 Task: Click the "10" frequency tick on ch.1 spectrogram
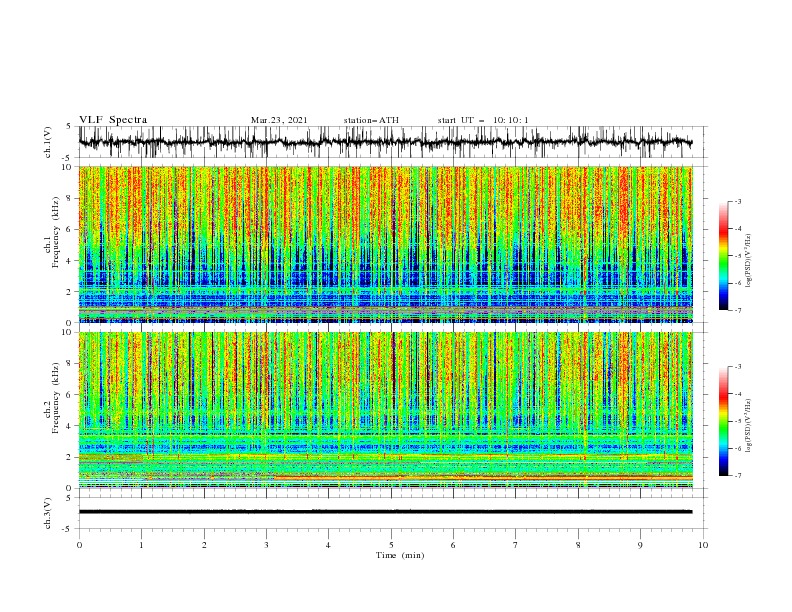coord(68,167)
